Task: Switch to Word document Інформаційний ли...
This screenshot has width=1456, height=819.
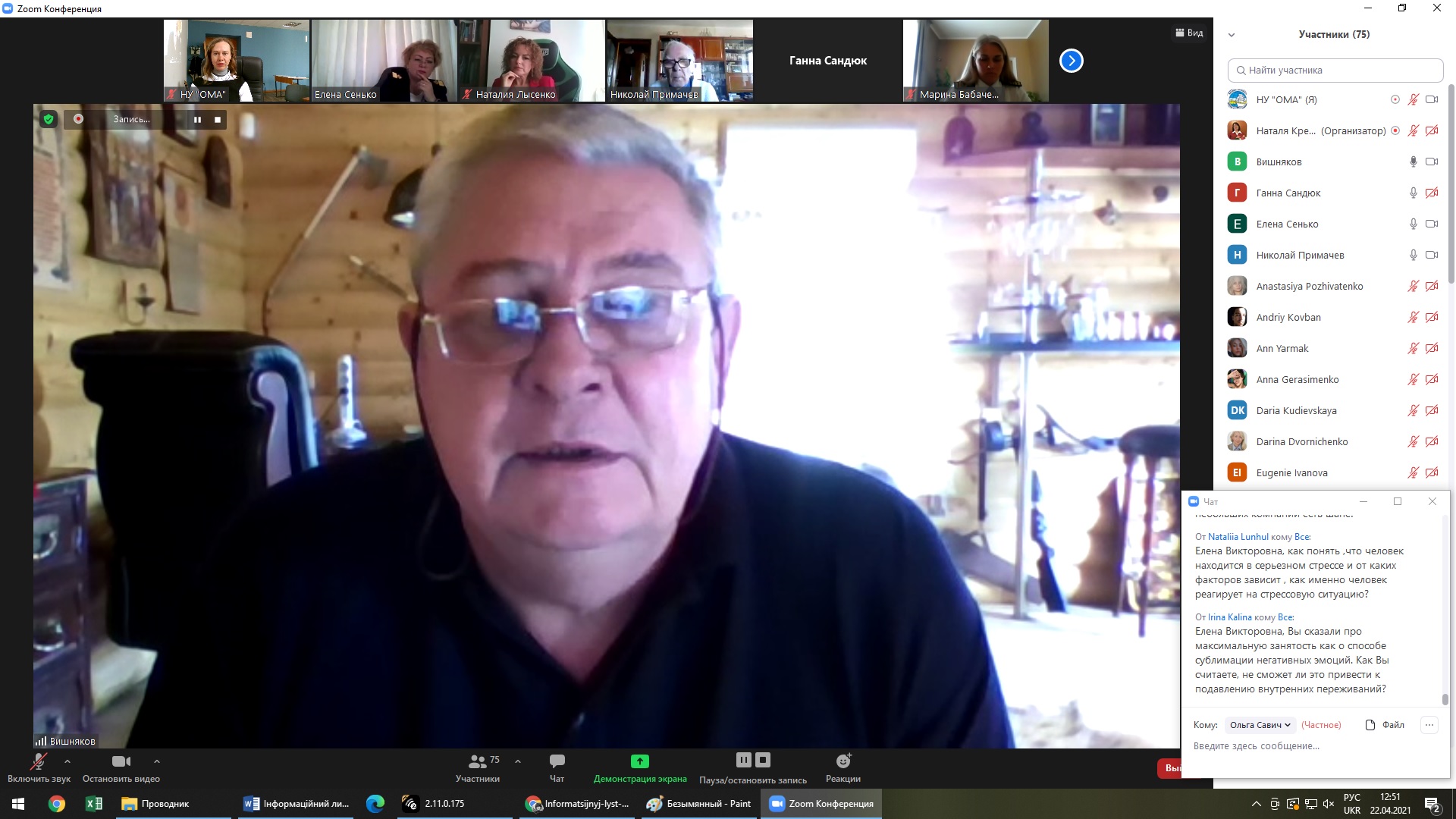Action: click(x=296, y=804)
